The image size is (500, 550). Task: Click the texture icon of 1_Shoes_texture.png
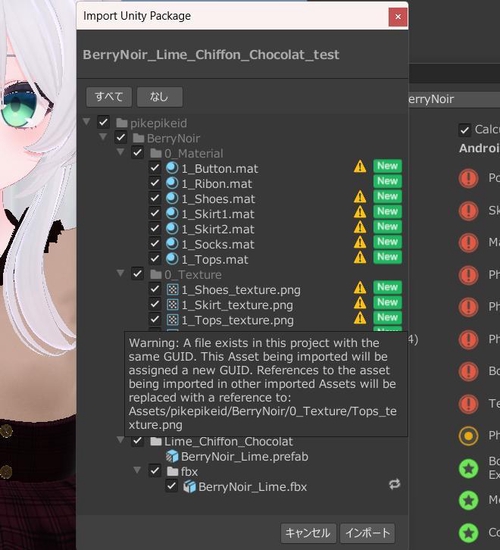[172, 289]
